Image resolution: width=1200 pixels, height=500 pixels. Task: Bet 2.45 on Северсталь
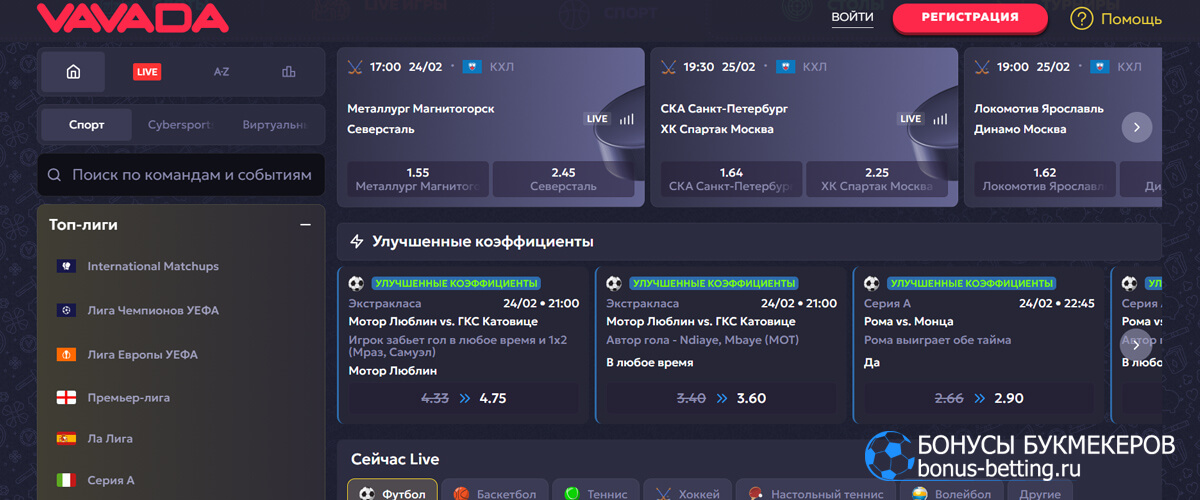pyautogui.click(x=564, y=179)
